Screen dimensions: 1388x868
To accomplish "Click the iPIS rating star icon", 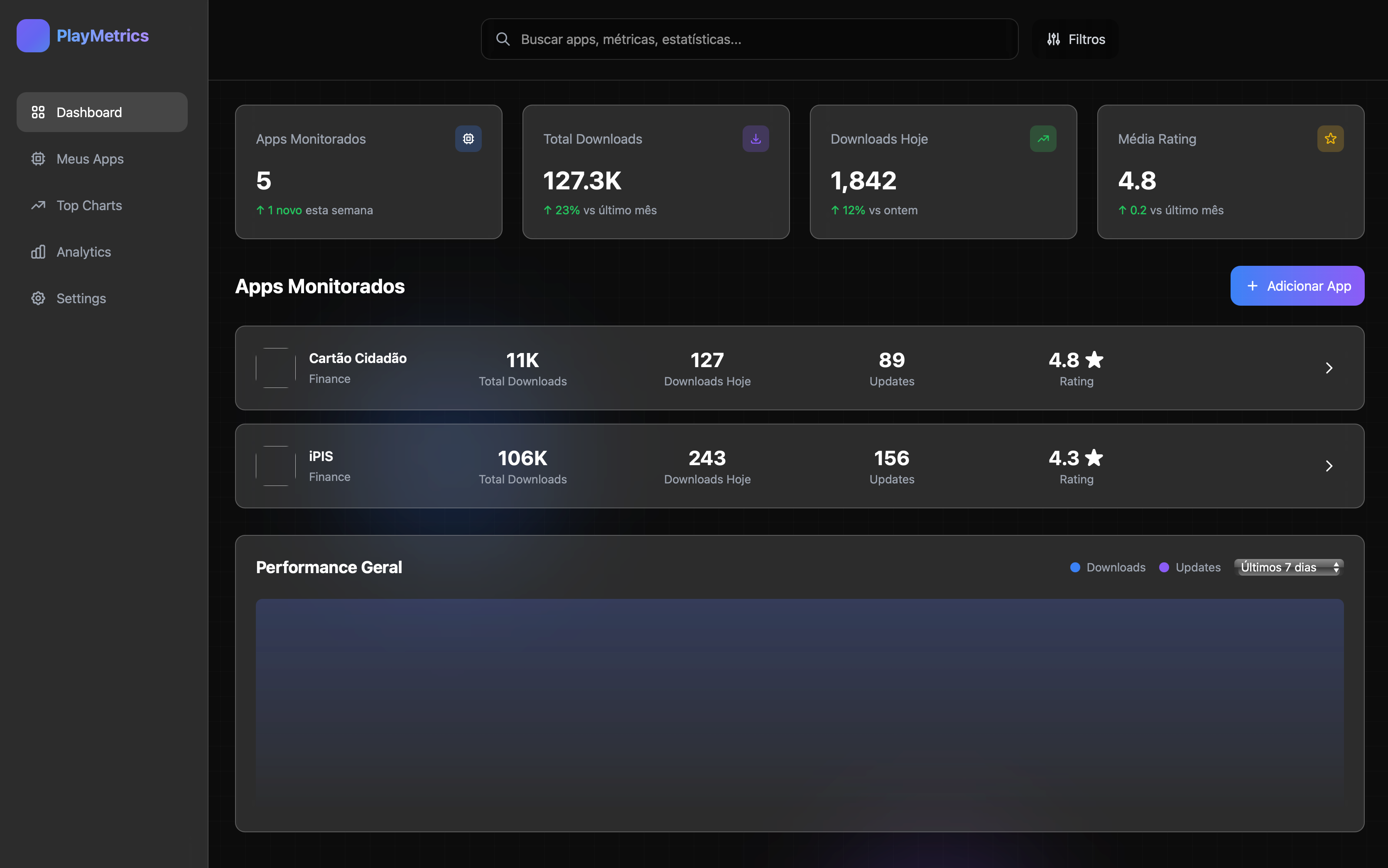I will click(1094, 458).
